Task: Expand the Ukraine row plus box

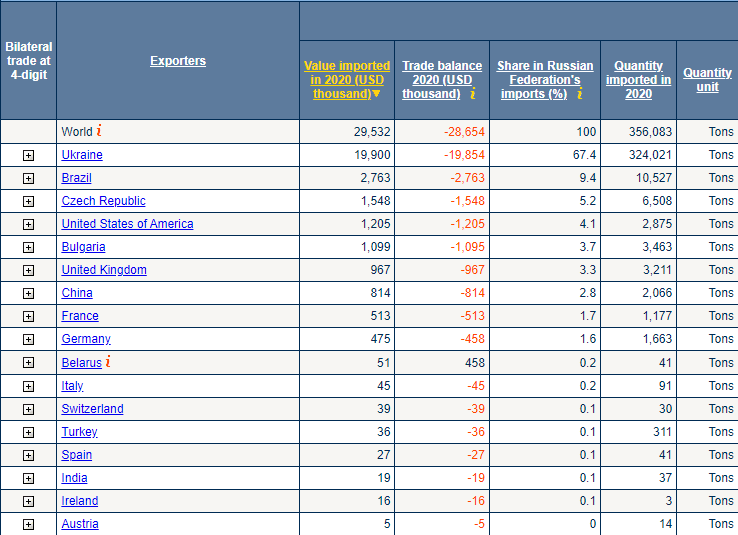Action: point(28,155)
